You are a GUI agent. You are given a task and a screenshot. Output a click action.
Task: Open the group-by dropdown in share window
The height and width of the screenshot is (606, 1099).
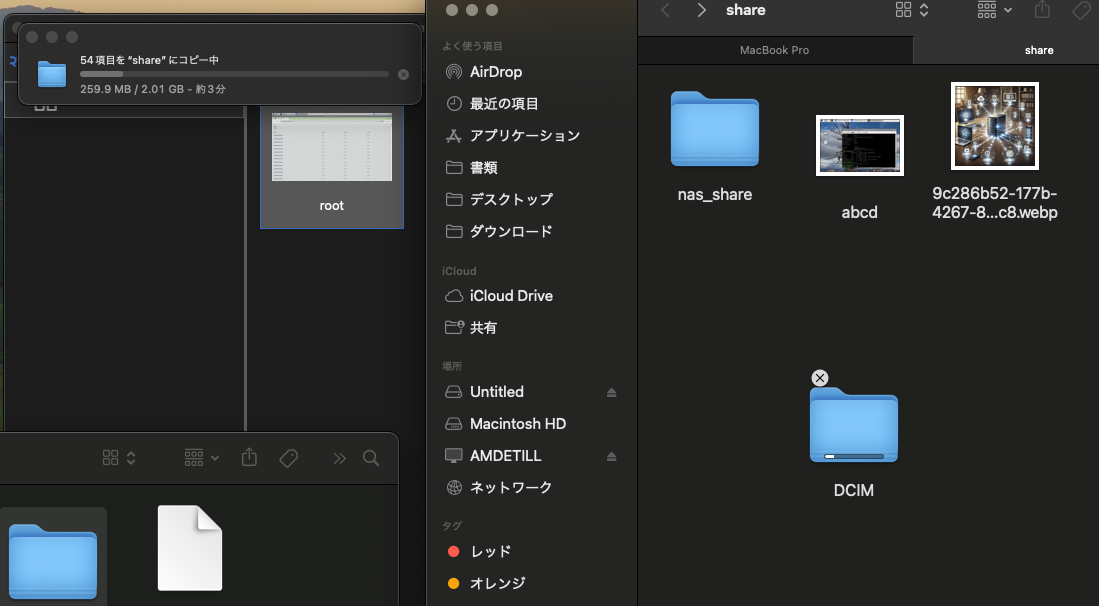point(994,10)
